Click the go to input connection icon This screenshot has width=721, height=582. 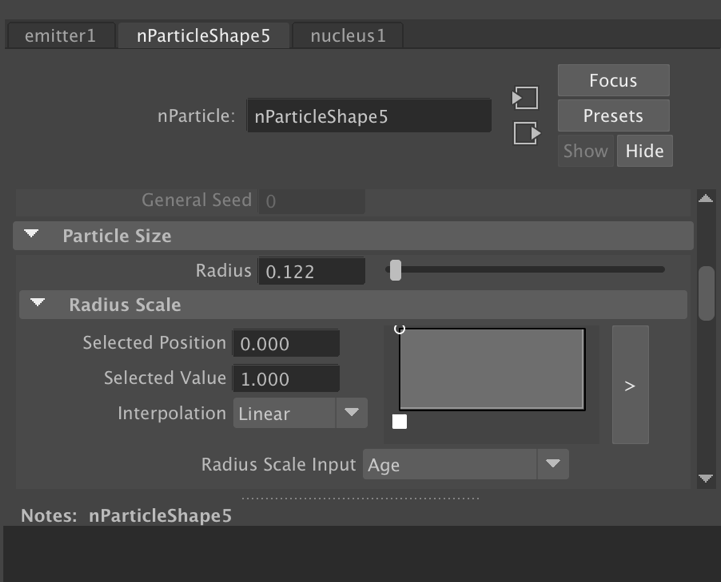pos(525,98)
